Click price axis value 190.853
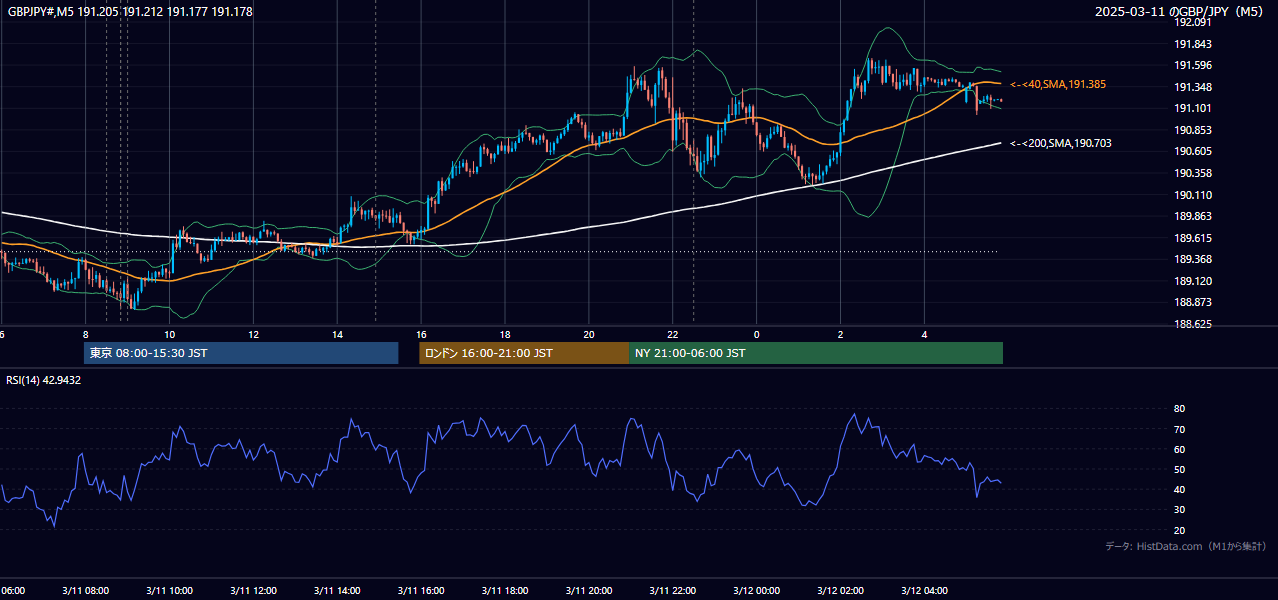Viewport: 1278px width, 600px height. (x=1193, y=130)
